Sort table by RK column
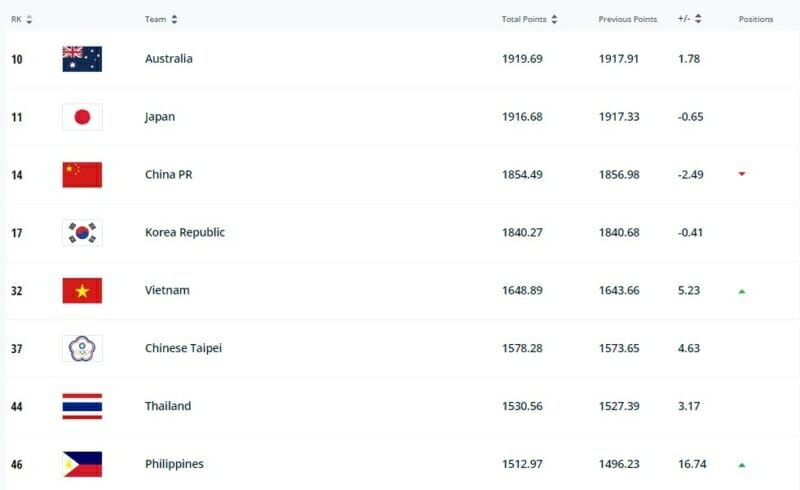This screenshot has width=800, height=490. (x=21, y=19)
